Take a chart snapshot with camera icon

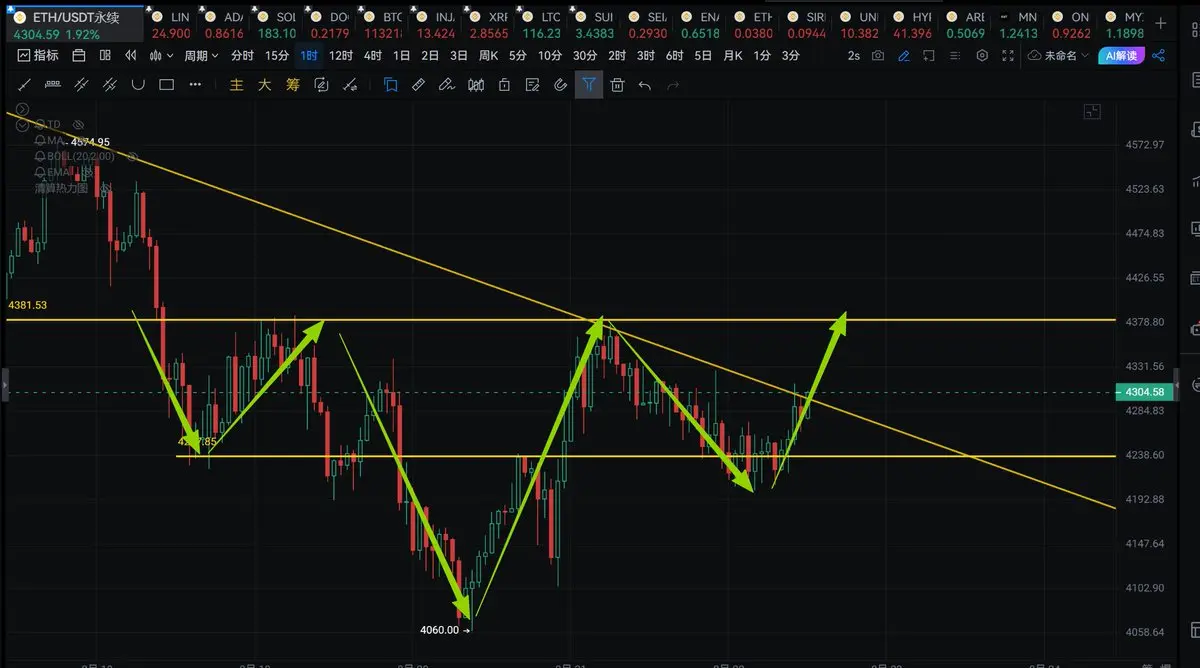(x=878, y=56)
